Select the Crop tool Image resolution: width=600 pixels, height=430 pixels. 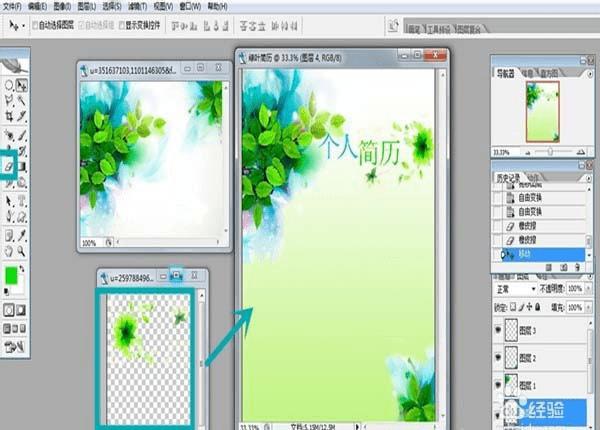pos(9,116)
